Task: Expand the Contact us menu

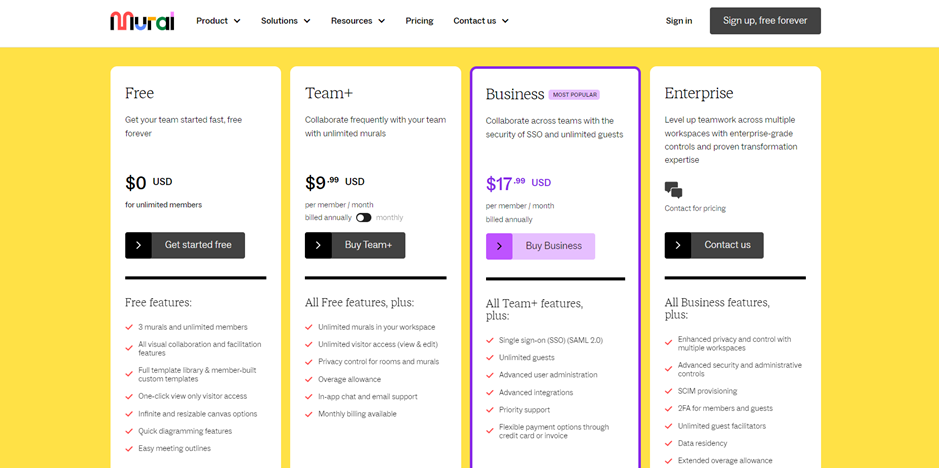Action: (x=481, y=21)
